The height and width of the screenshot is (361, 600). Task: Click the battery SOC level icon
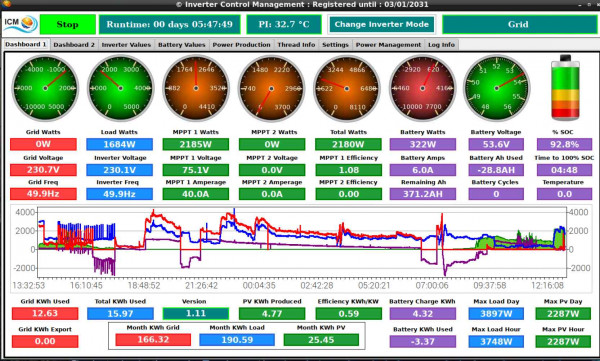coord(565,88)
